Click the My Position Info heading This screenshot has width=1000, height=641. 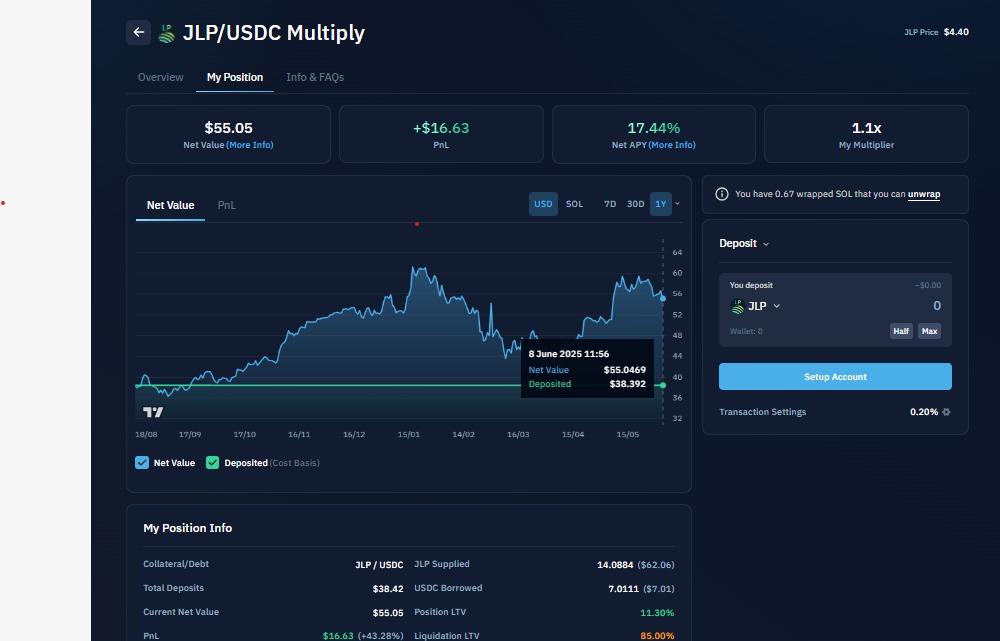(188, 528)
